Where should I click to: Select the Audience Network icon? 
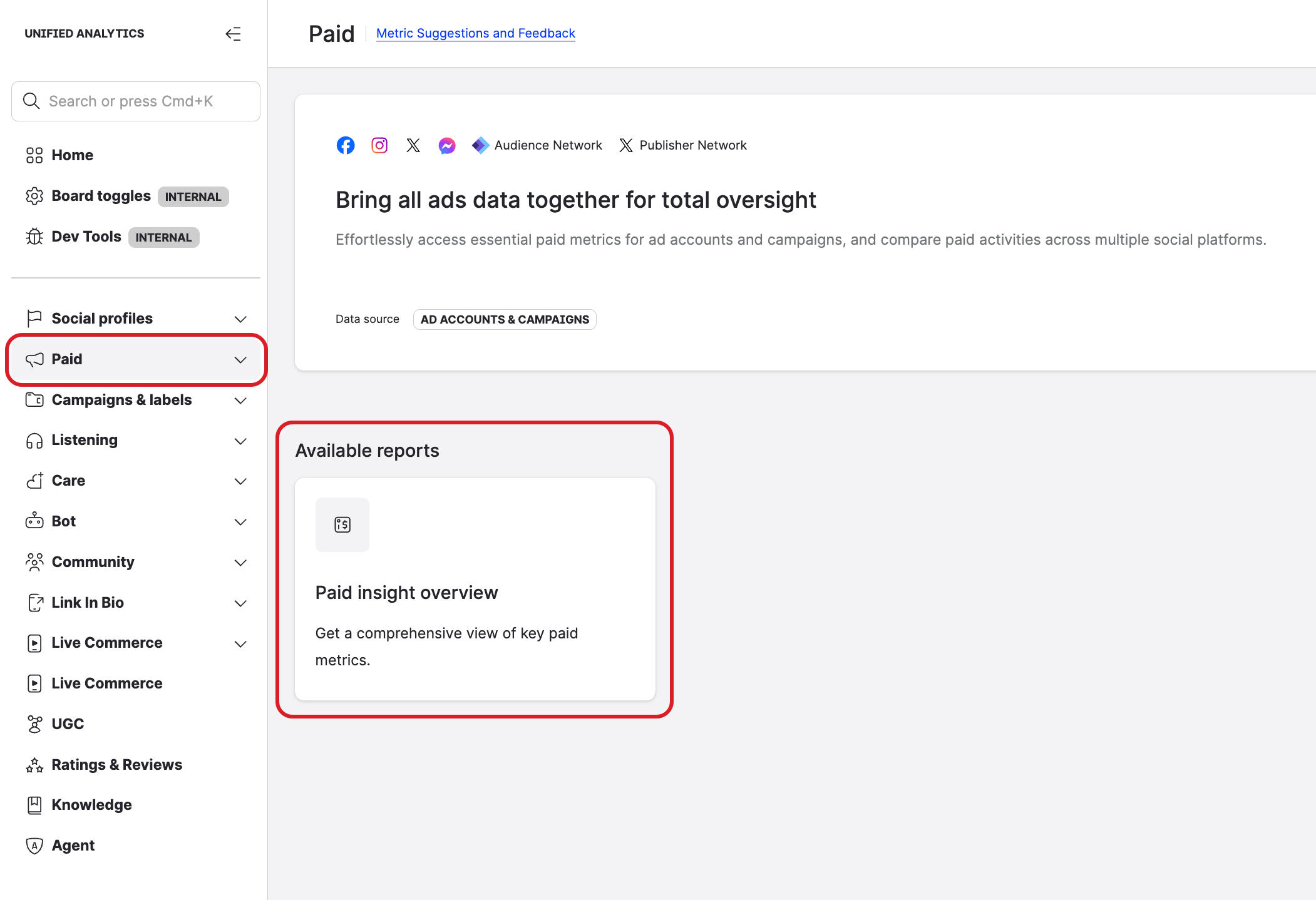coord(480,145)
